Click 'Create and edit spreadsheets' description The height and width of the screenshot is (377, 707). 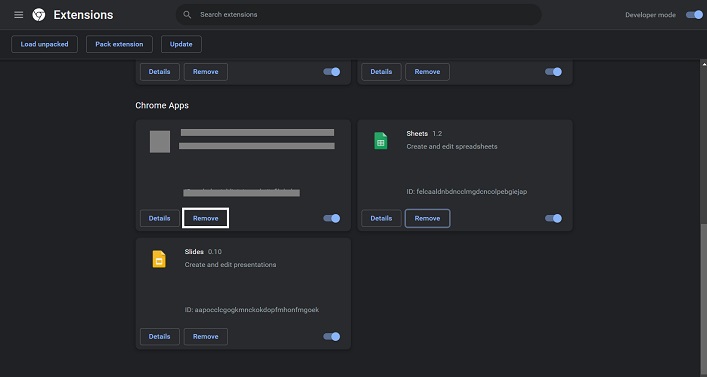click(452, 147)
